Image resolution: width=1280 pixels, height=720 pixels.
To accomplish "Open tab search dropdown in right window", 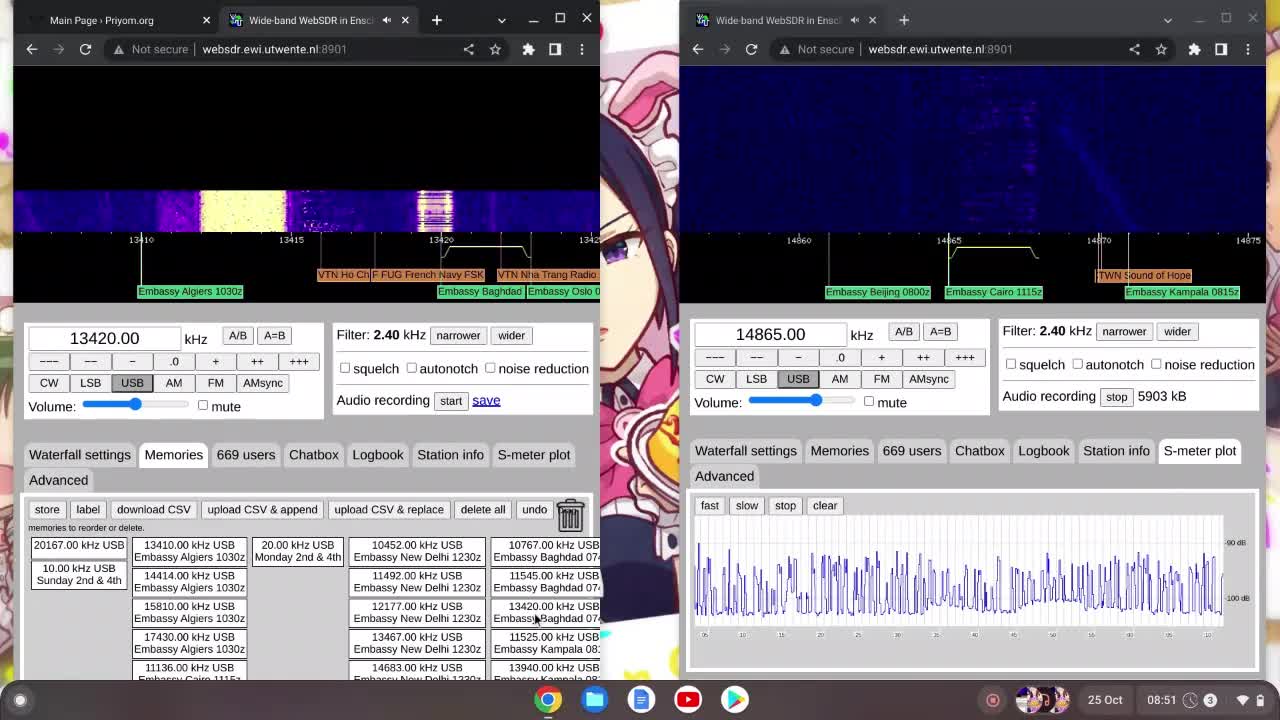I will tap(1168, 20).
